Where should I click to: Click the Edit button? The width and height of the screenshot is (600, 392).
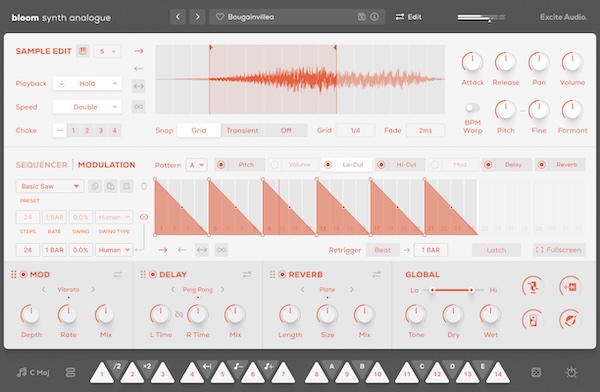pos(409,17)
